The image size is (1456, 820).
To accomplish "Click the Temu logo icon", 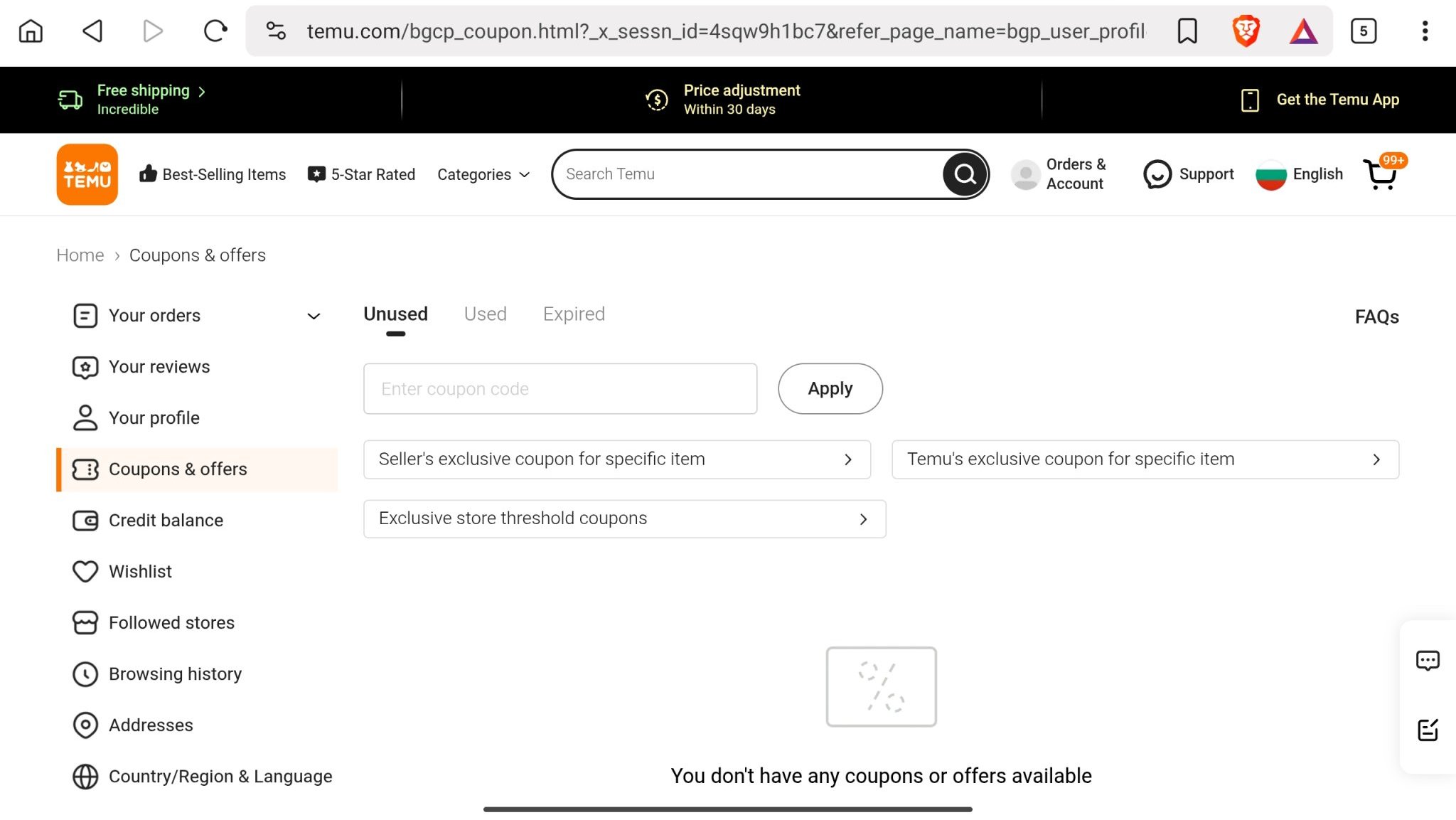I will (x=87, y=174).
